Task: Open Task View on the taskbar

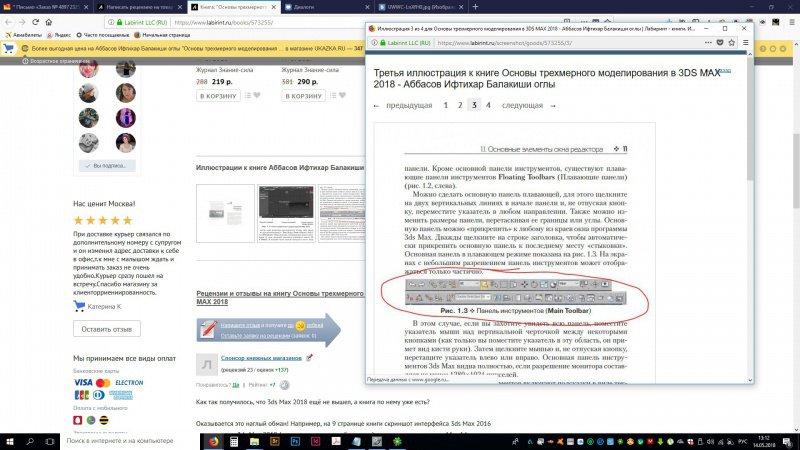Action: (49, 441)
